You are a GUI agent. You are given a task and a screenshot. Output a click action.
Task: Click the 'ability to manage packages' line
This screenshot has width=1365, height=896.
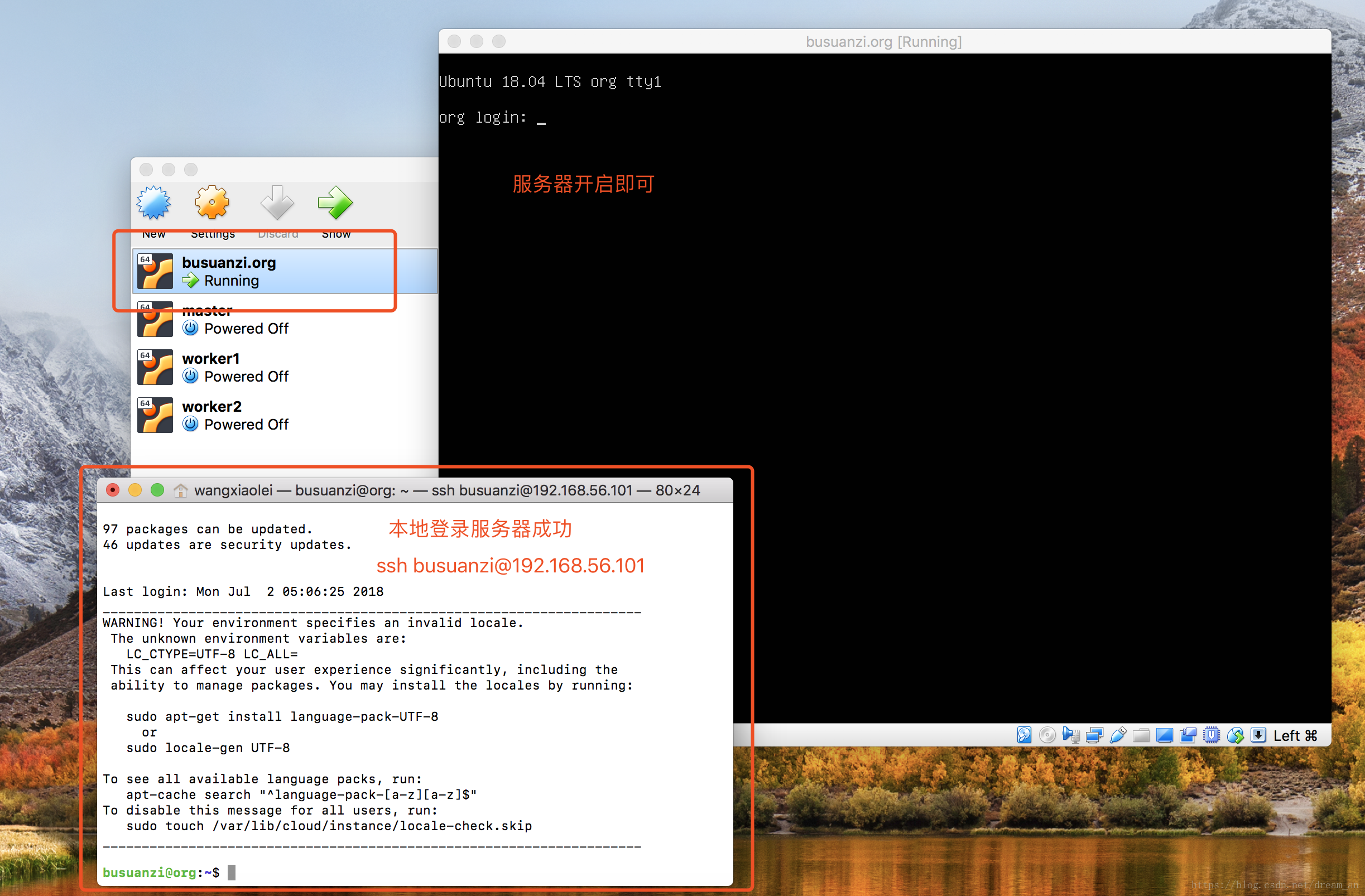point(372,685)
